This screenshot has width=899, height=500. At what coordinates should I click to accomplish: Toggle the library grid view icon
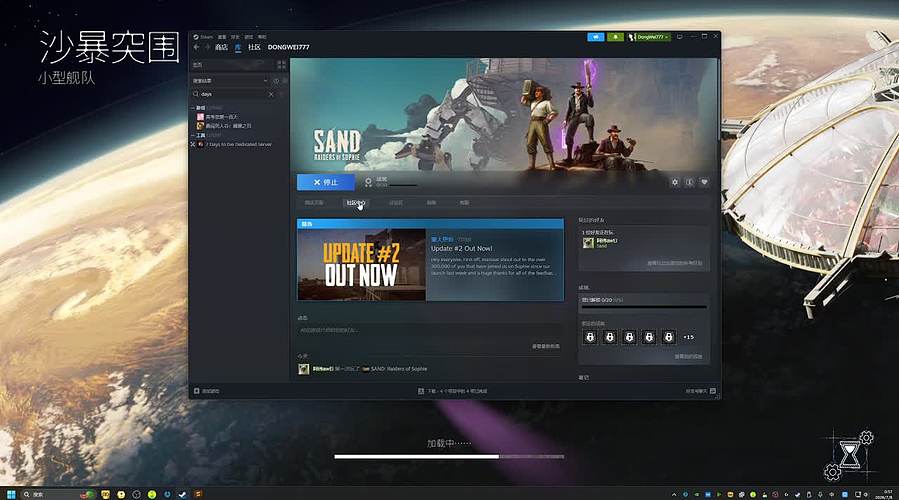281,65
